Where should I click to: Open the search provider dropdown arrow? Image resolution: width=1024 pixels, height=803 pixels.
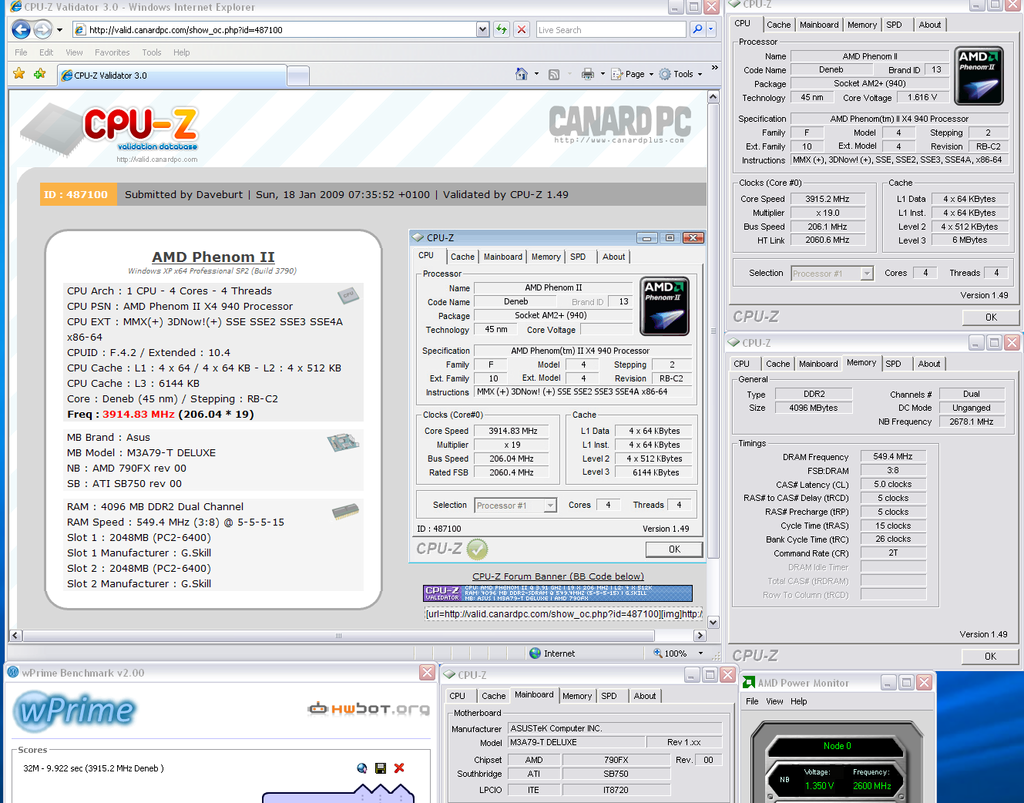pos(711,29)
